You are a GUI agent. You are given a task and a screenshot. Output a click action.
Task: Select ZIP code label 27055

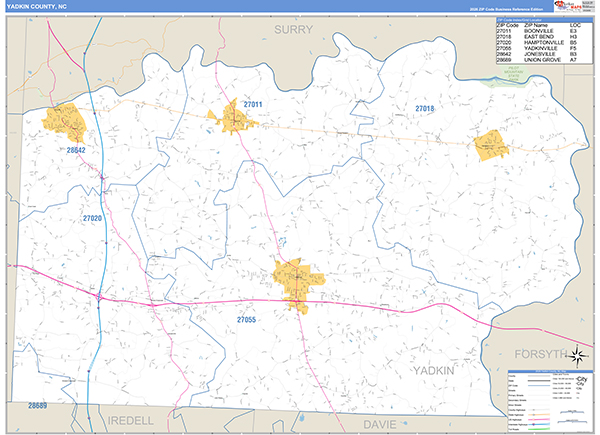click(246, 319)
